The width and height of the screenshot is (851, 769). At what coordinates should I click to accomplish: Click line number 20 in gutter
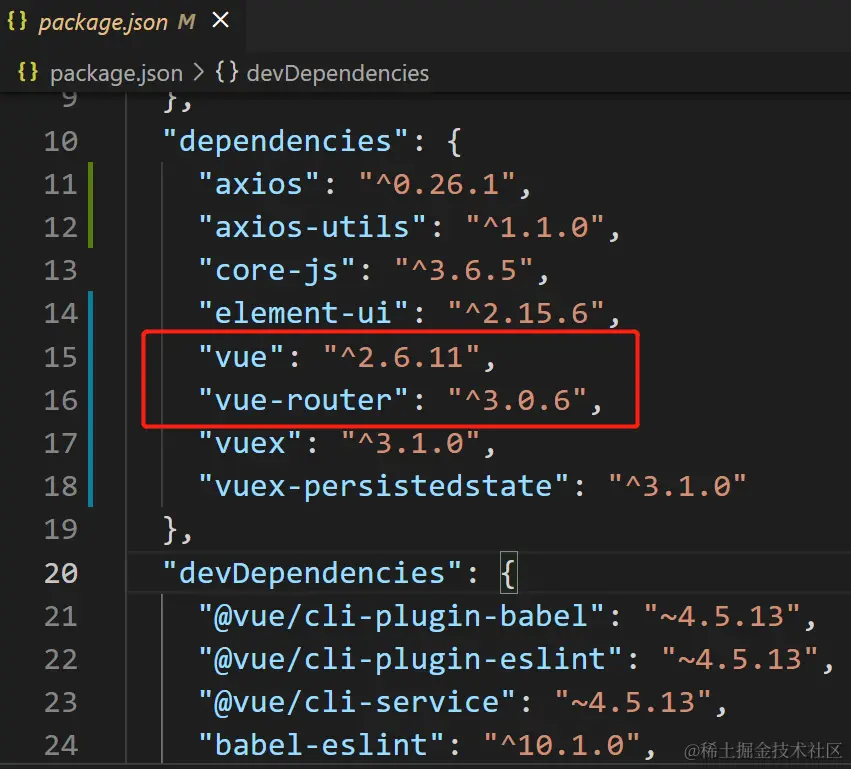(x=61, y=573)
